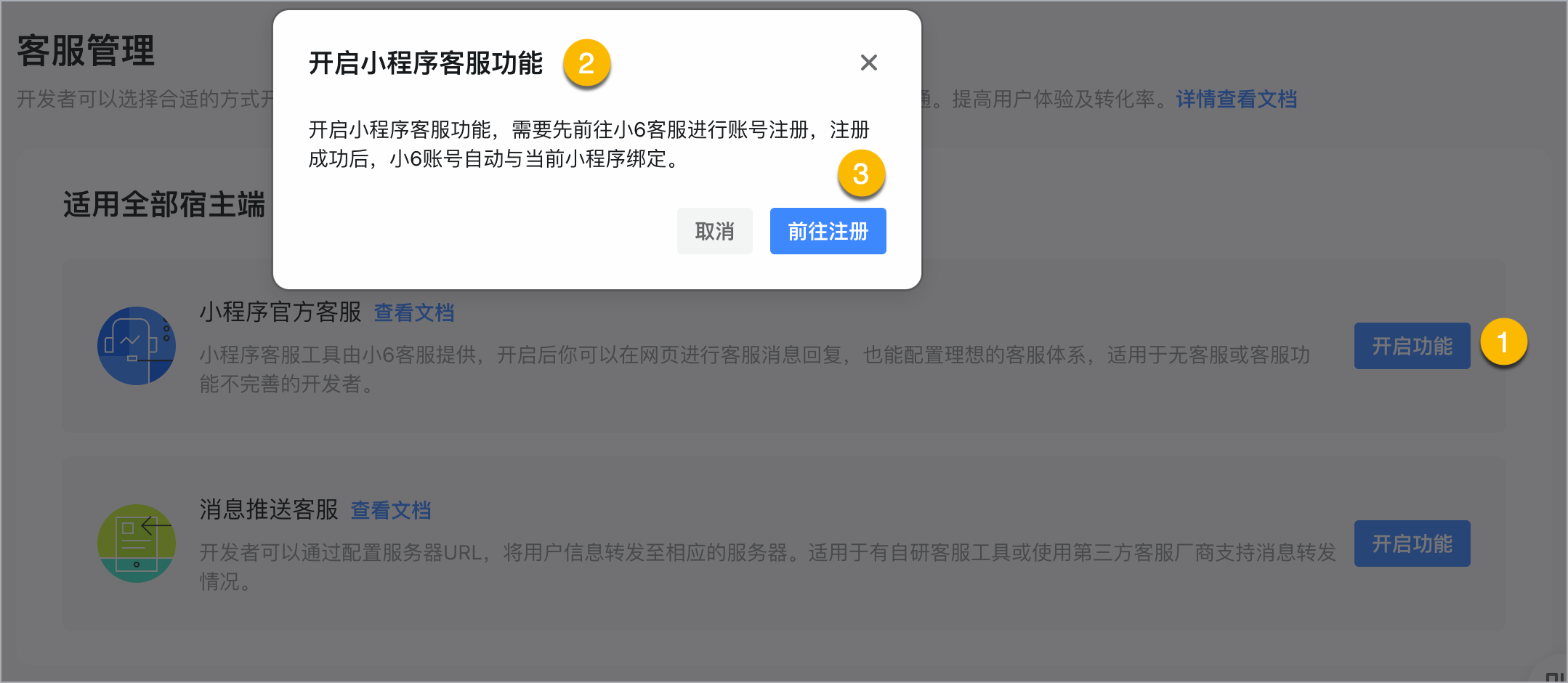Open the 详情查看文档 link
1568x683 pixels.
(x=1237, y=99)
